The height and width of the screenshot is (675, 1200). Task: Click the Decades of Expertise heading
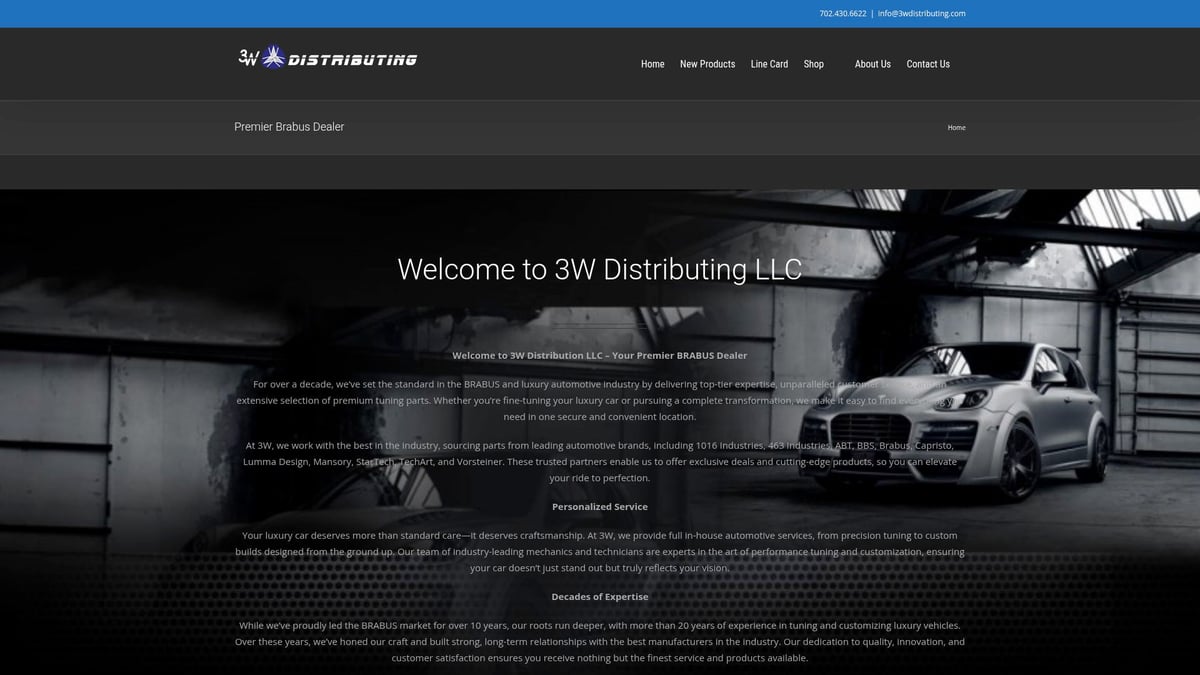(599, 597)
